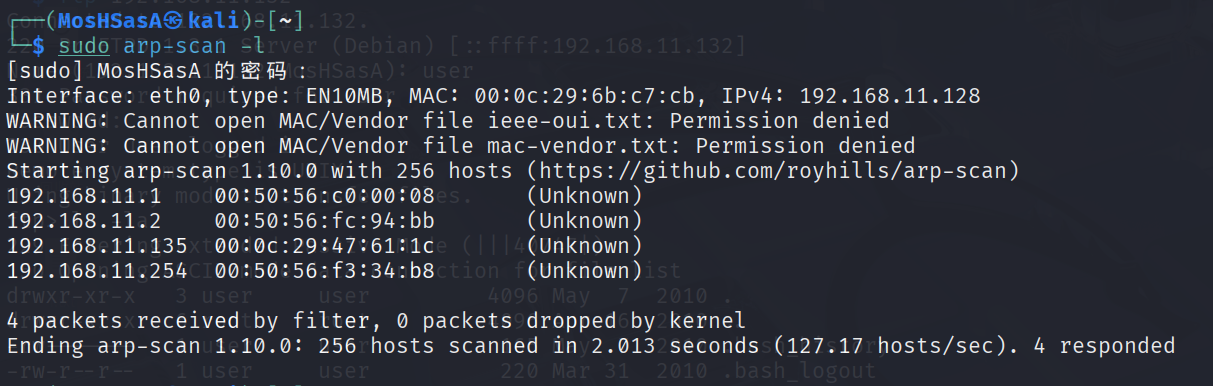Select IP address 192.168.11.1
The height and width of the screenshot is (386, 1213).
83,196
